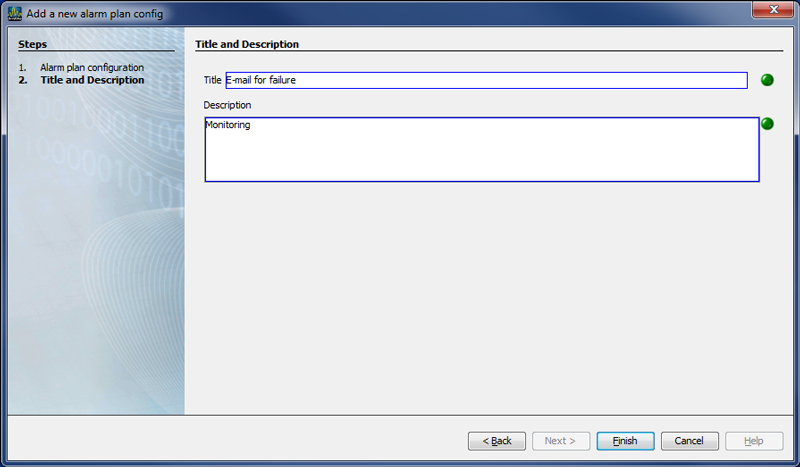Go back with the Back button
Viewport: 800px width, 467px height.
pyautogui.click(x=497, y=441)
